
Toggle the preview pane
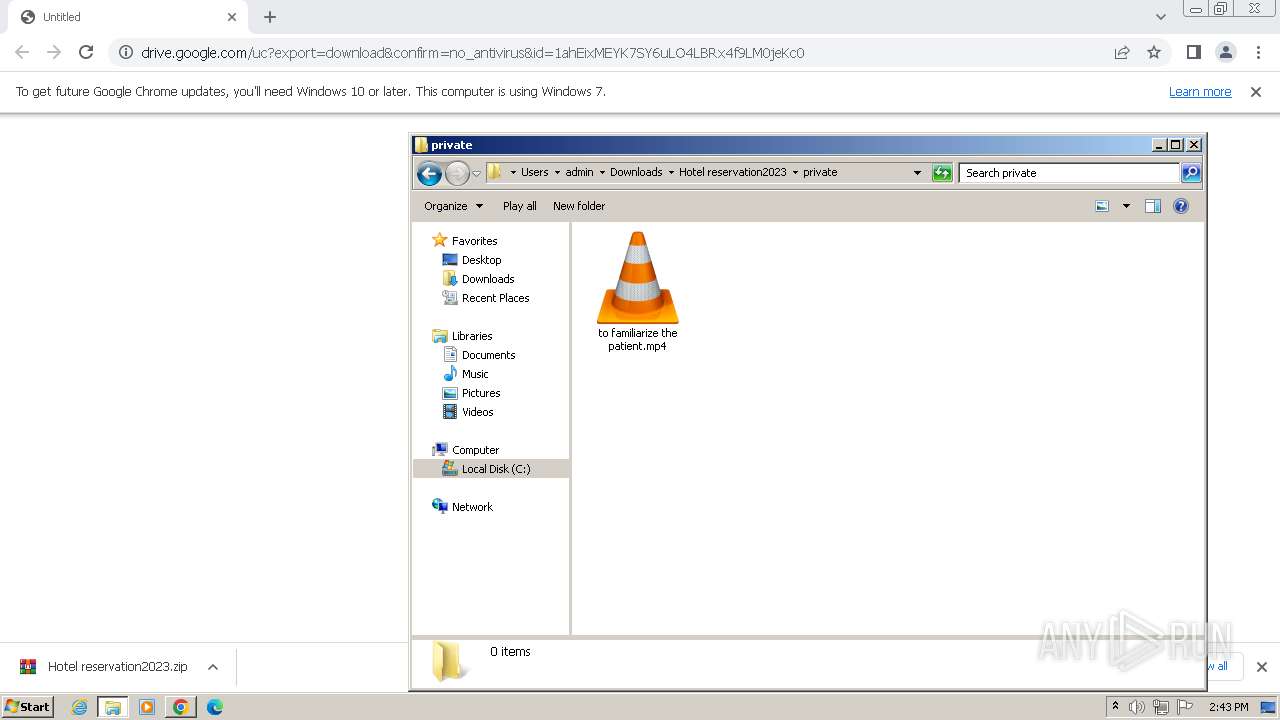(x=1152, y=206)
